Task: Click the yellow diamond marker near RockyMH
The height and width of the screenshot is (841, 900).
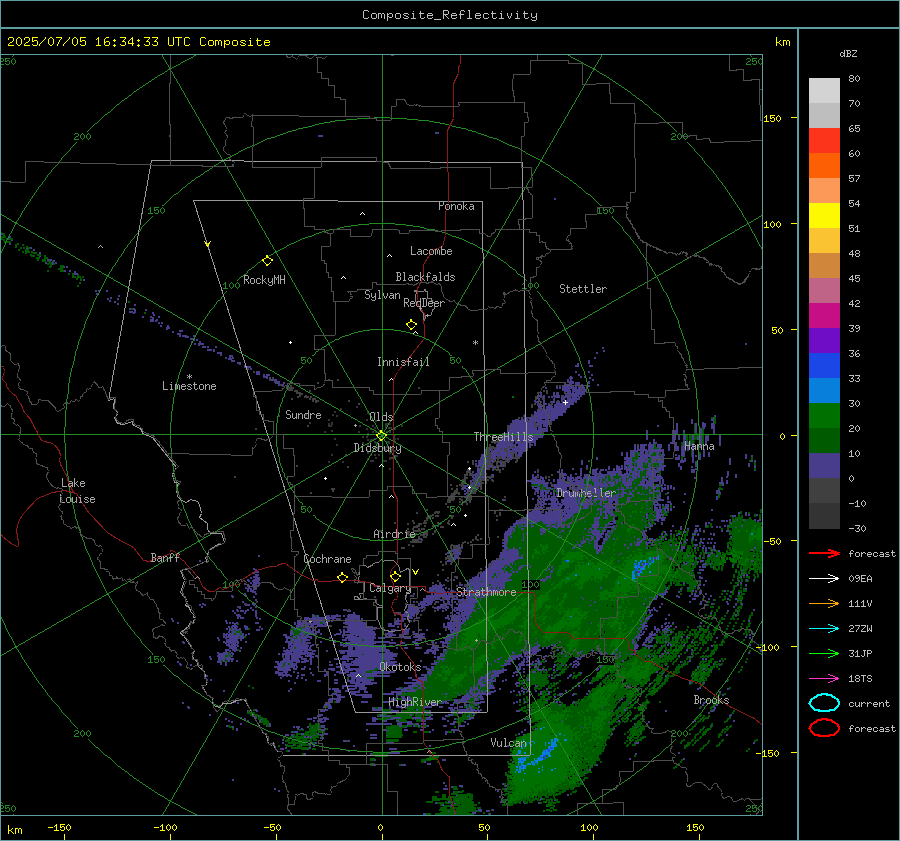Action: (267, 261)
